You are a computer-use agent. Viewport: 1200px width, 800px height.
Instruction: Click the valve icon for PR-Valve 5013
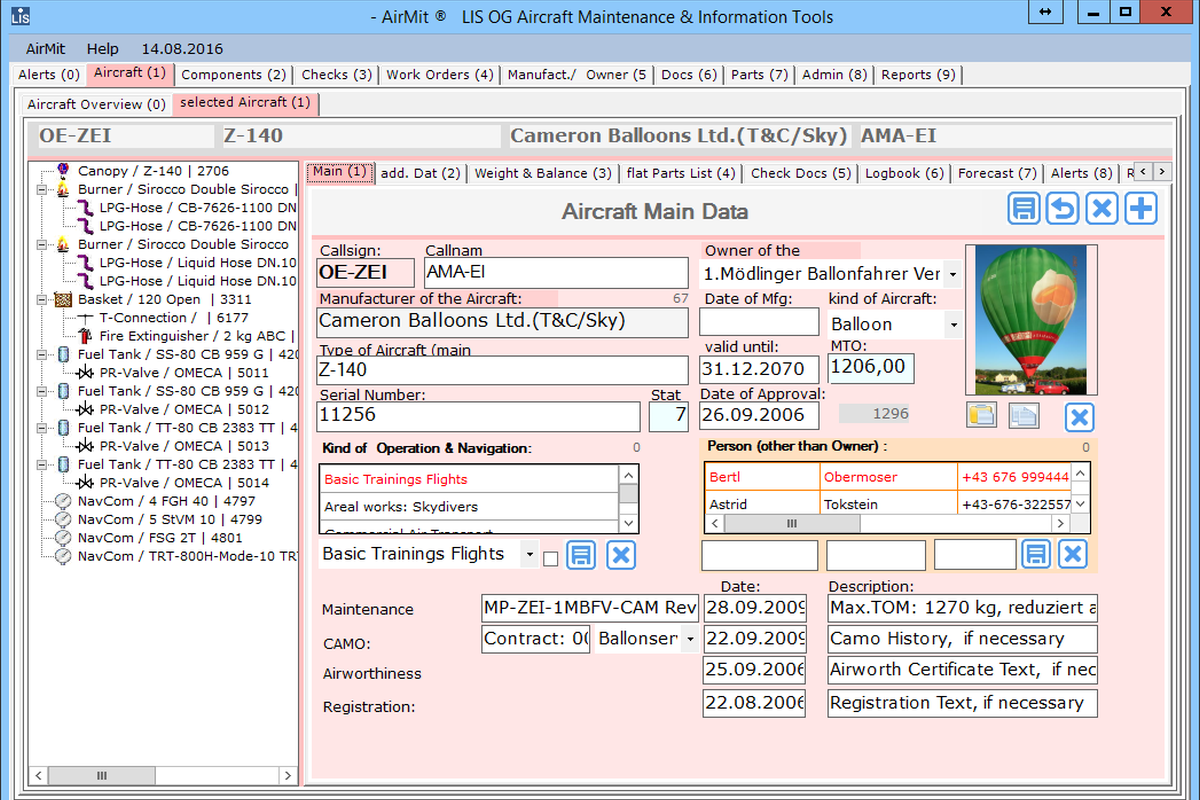pos(86,446)
